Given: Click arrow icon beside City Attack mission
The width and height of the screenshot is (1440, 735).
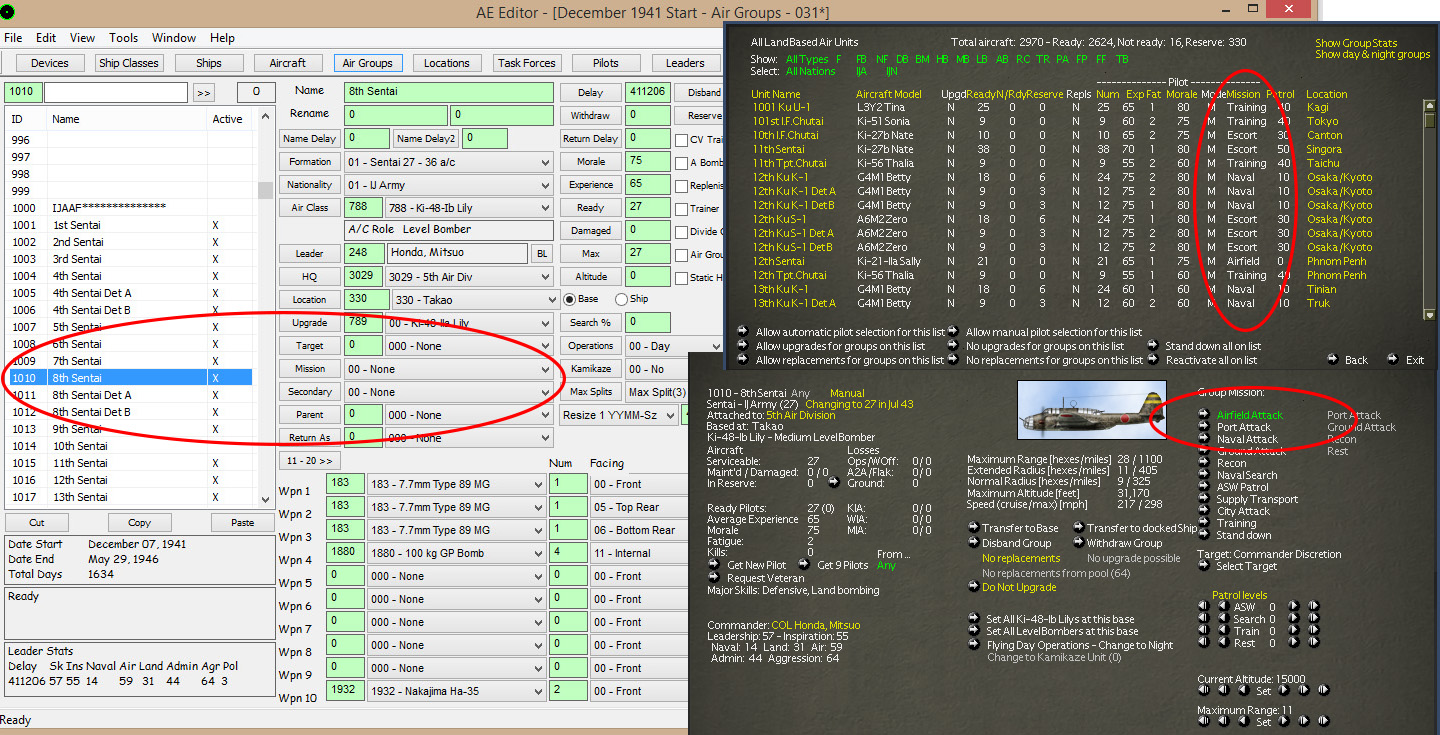Looking at the screenshot, I should click(1204, 511).
